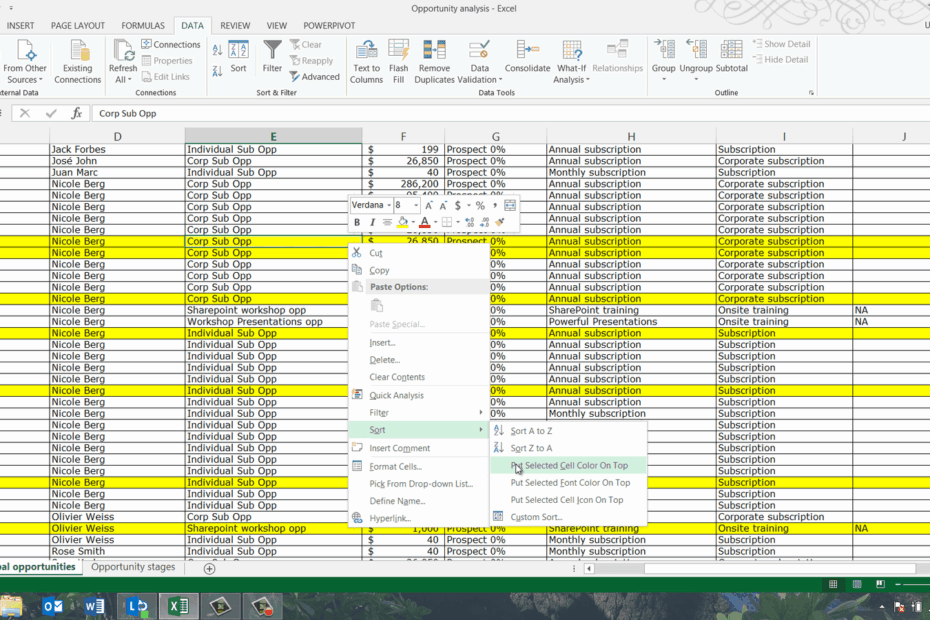Open the font size 8 dropdown
The width and height of the screenshot is (930, 620).
[x=416, y=206]
